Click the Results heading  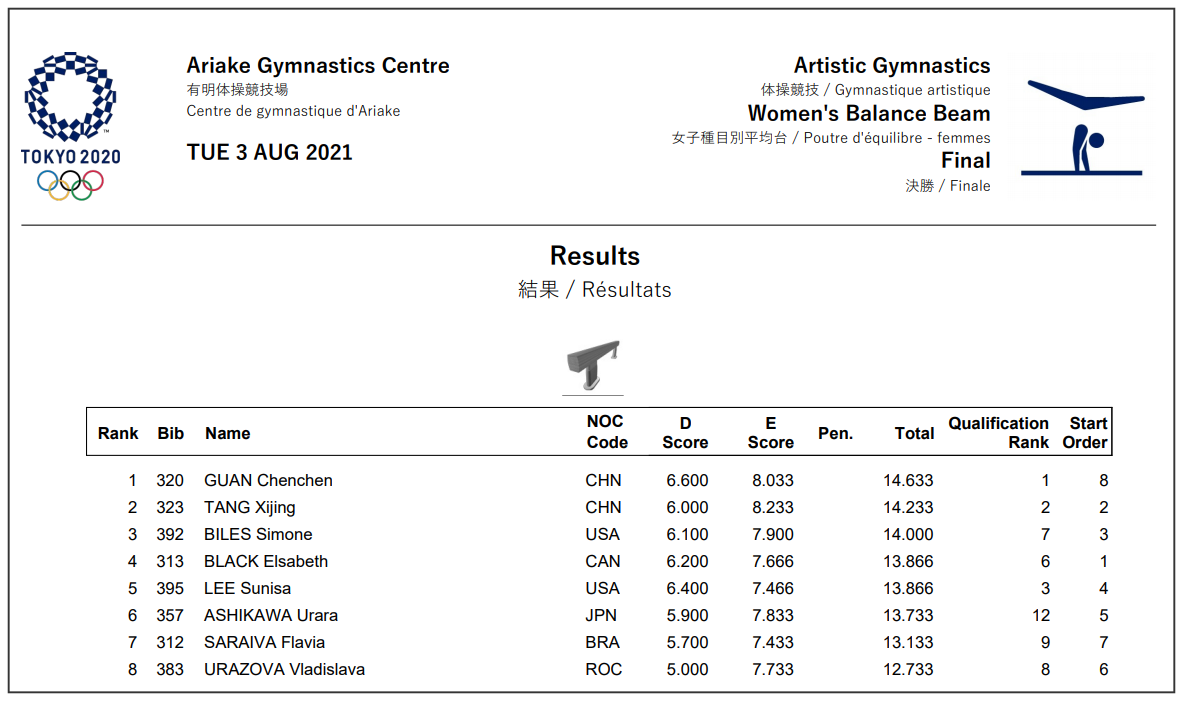(595, 256)
